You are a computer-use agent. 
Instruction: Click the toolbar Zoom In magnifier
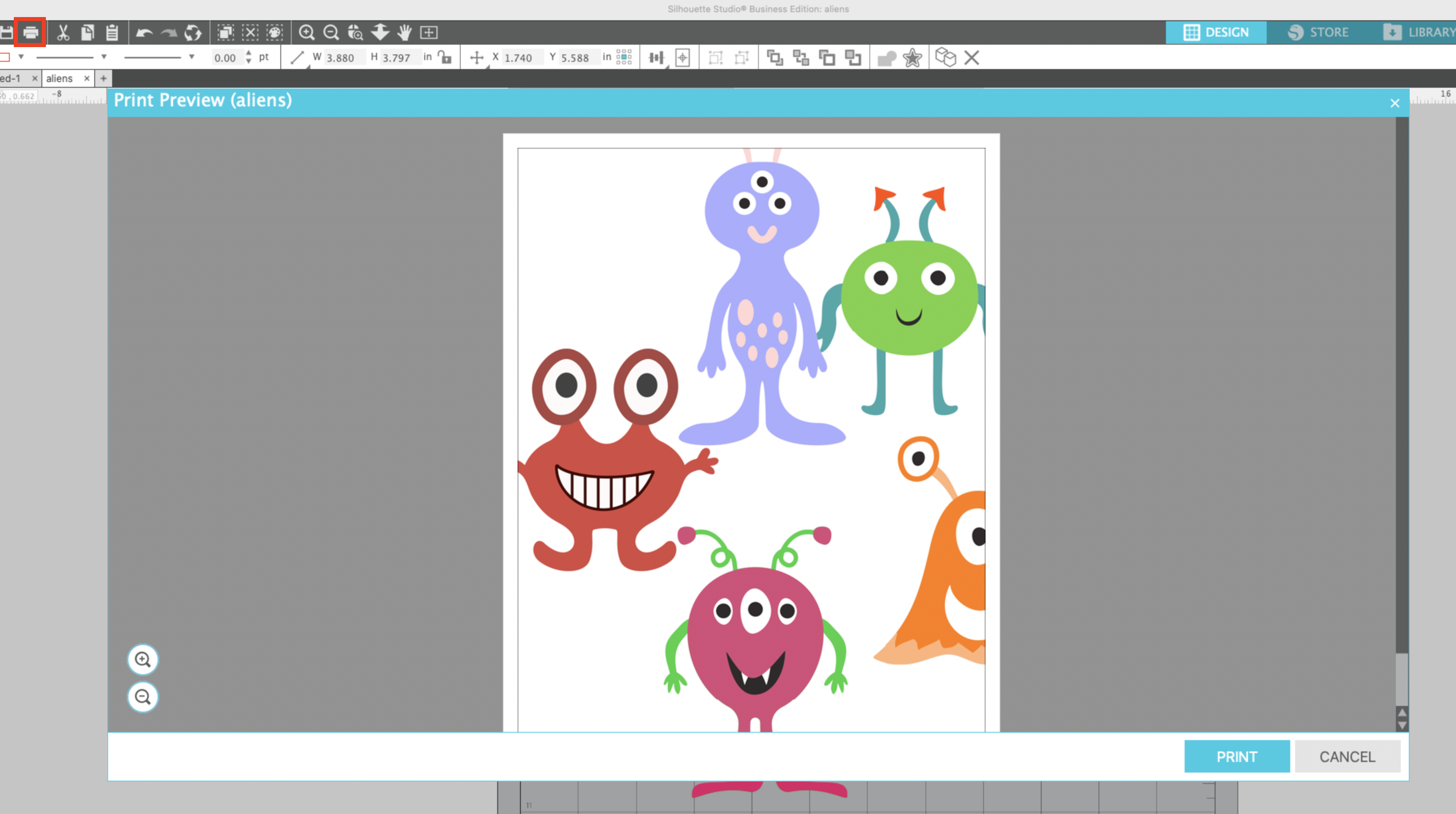pyautogui.click(x=307, y=32)
